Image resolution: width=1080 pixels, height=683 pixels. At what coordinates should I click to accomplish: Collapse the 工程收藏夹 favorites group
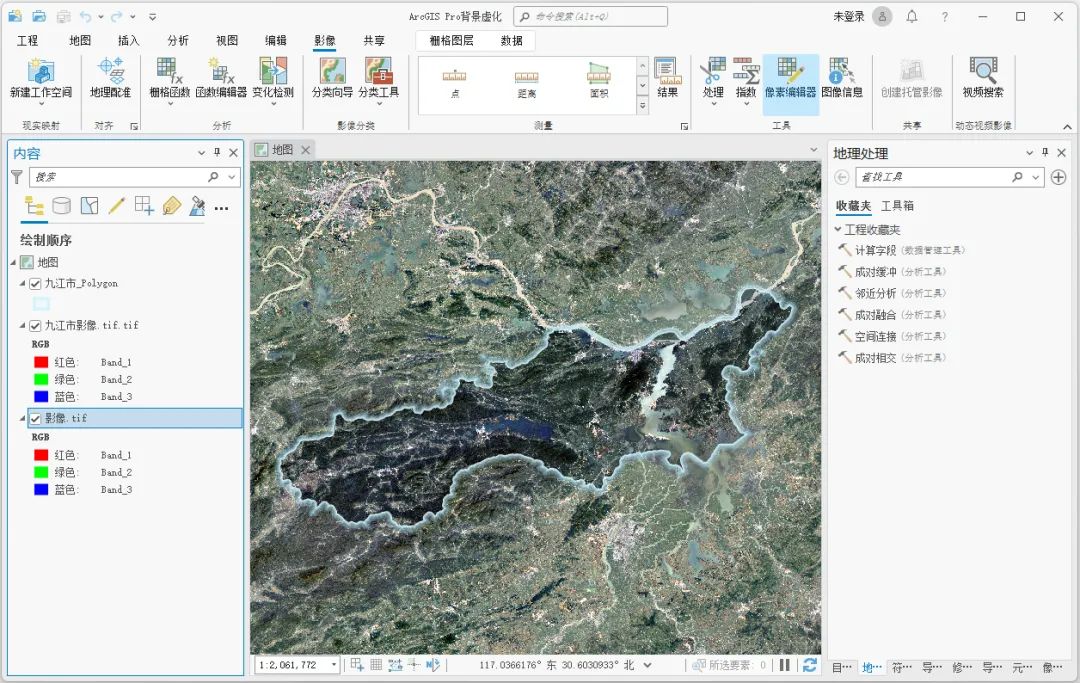click(838, 229)
